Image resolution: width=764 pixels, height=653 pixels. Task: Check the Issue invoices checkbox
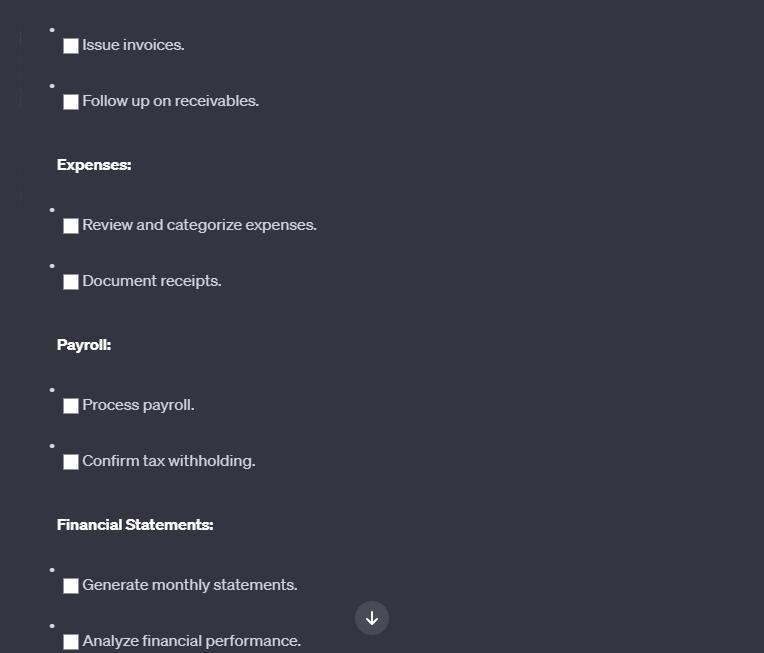(x=71, y=46)
